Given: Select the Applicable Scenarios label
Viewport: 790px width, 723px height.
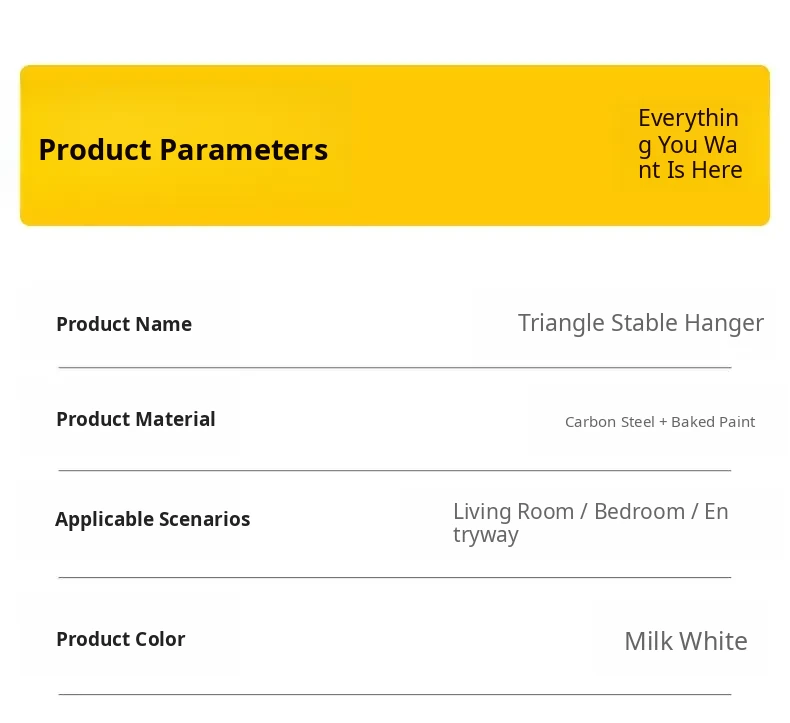Looking at the screenshot, I should 153,519.
